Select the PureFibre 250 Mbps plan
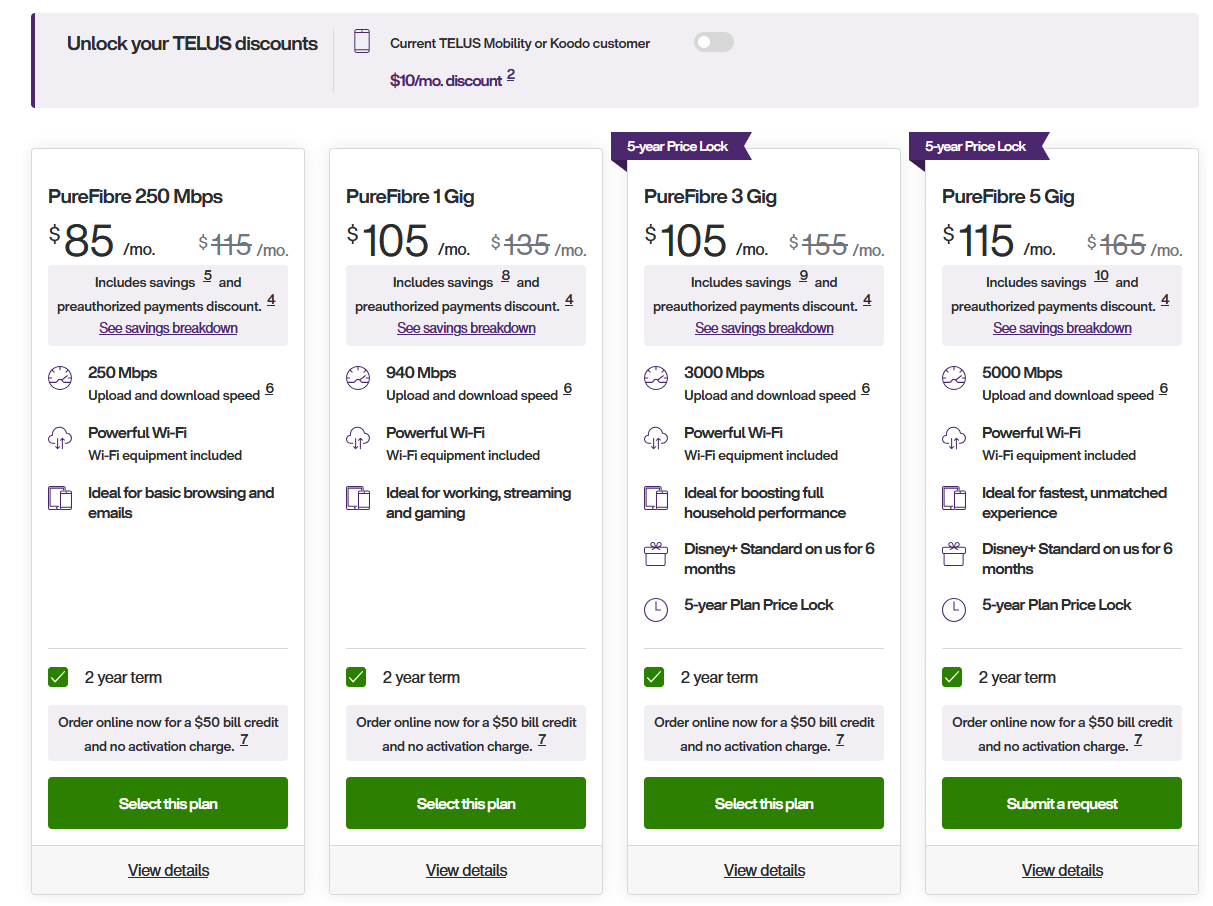Image resolution: width=1213 pixels, height=906 pixels. 168,803
